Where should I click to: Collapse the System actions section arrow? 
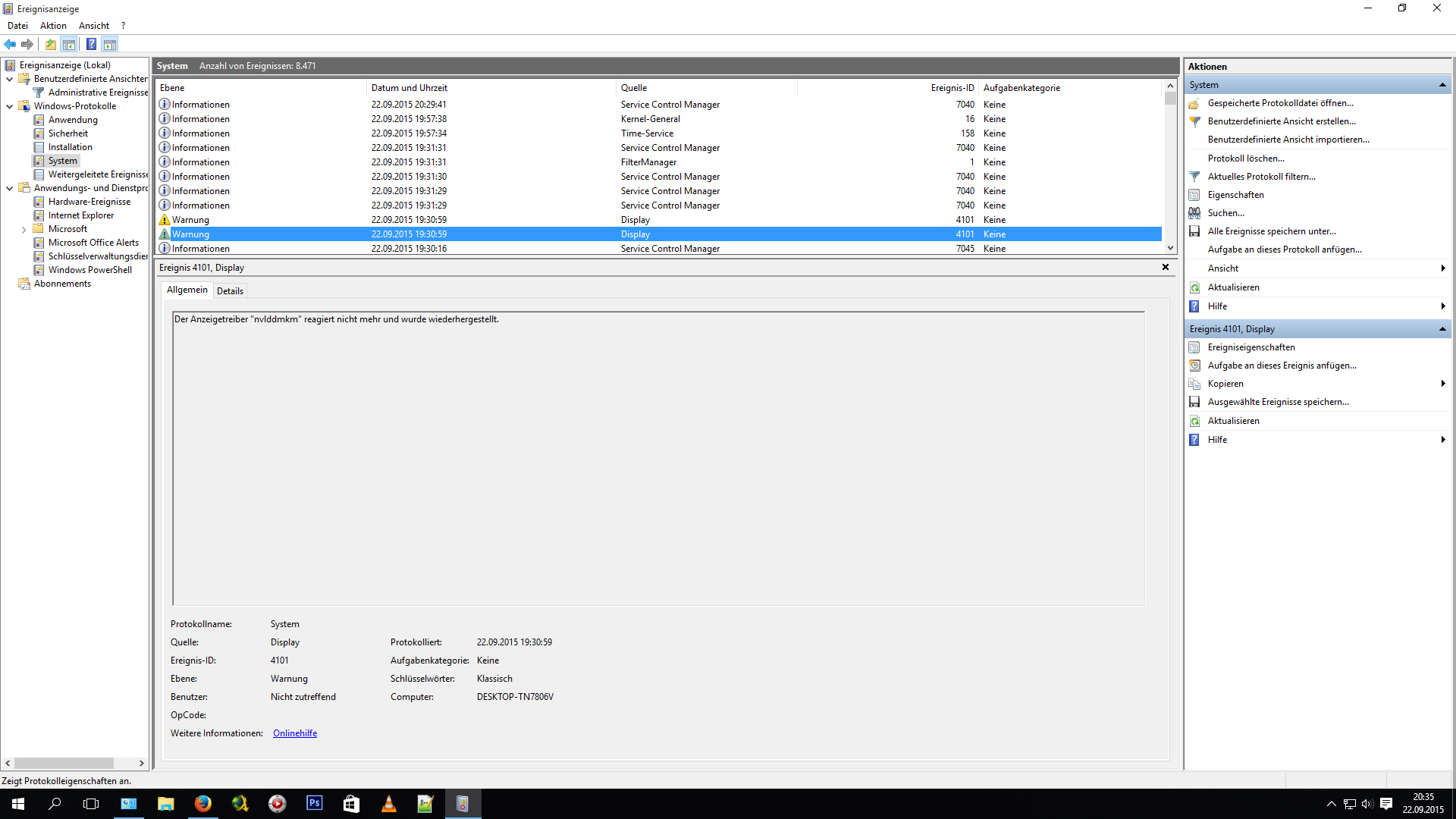pos(1442,85)
